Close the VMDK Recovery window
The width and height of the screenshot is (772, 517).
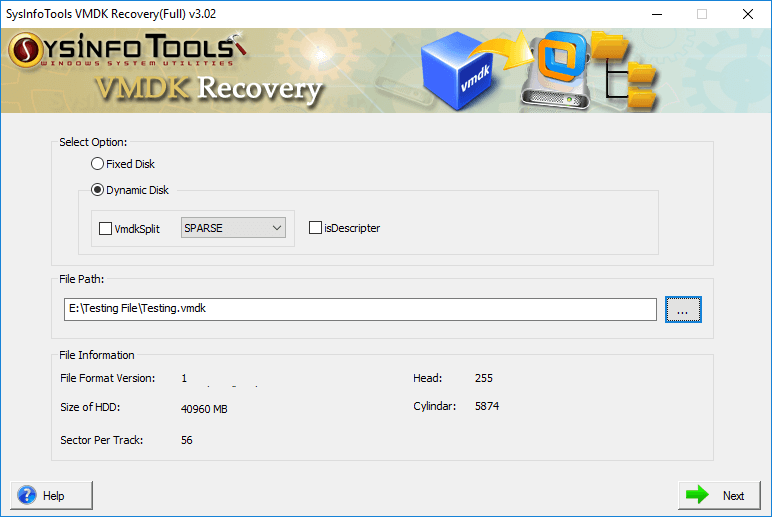click(x=747, y=14)
